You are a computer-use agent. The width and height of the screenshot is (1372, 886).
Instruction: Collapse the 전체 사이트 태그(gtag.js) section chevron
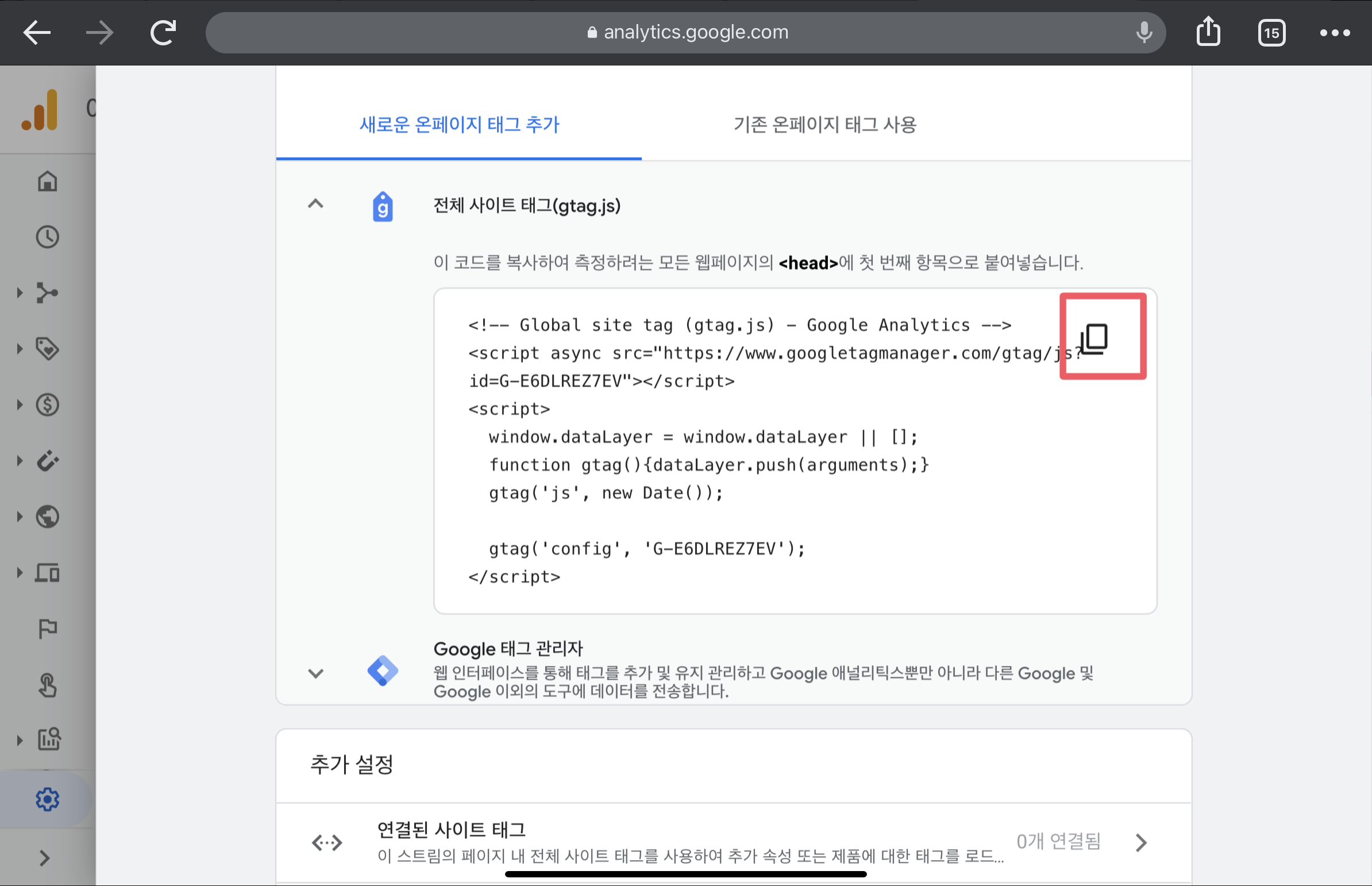click(x=316, y=203)
